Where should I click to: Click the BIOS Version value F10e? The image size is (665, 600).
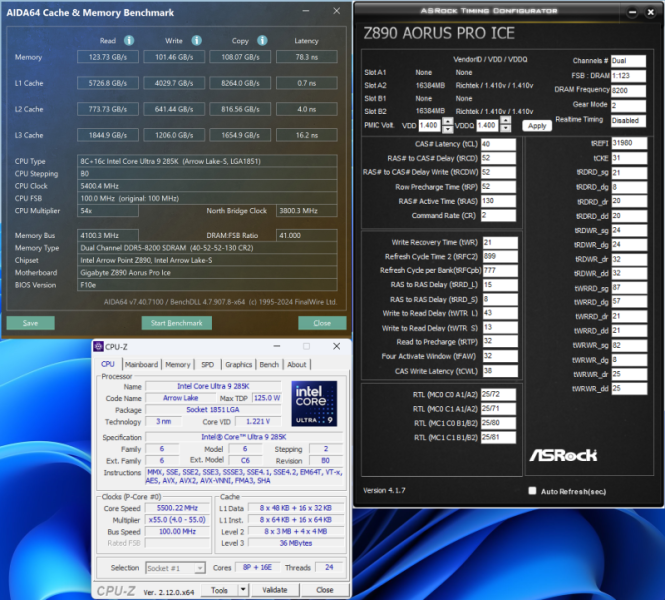tap(207, 285)
